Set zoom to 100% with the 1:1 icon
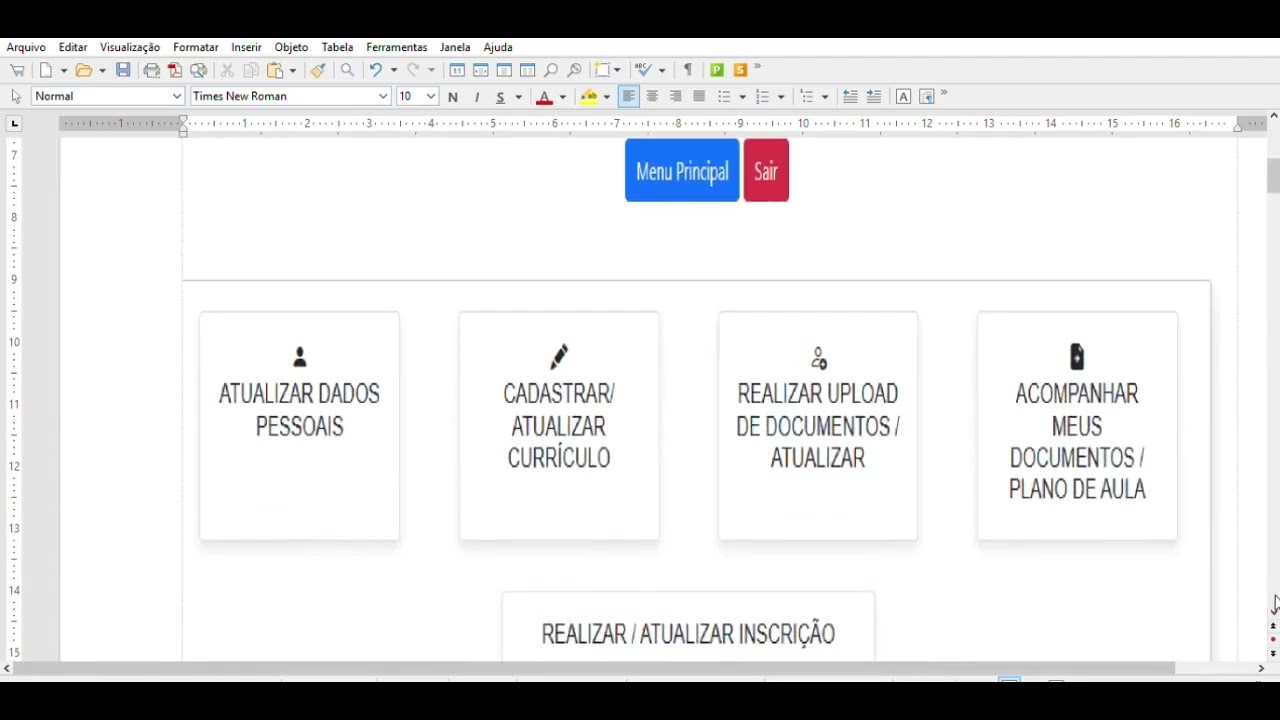The width and height of the screenshot is (1280, 720). [457, 70]
